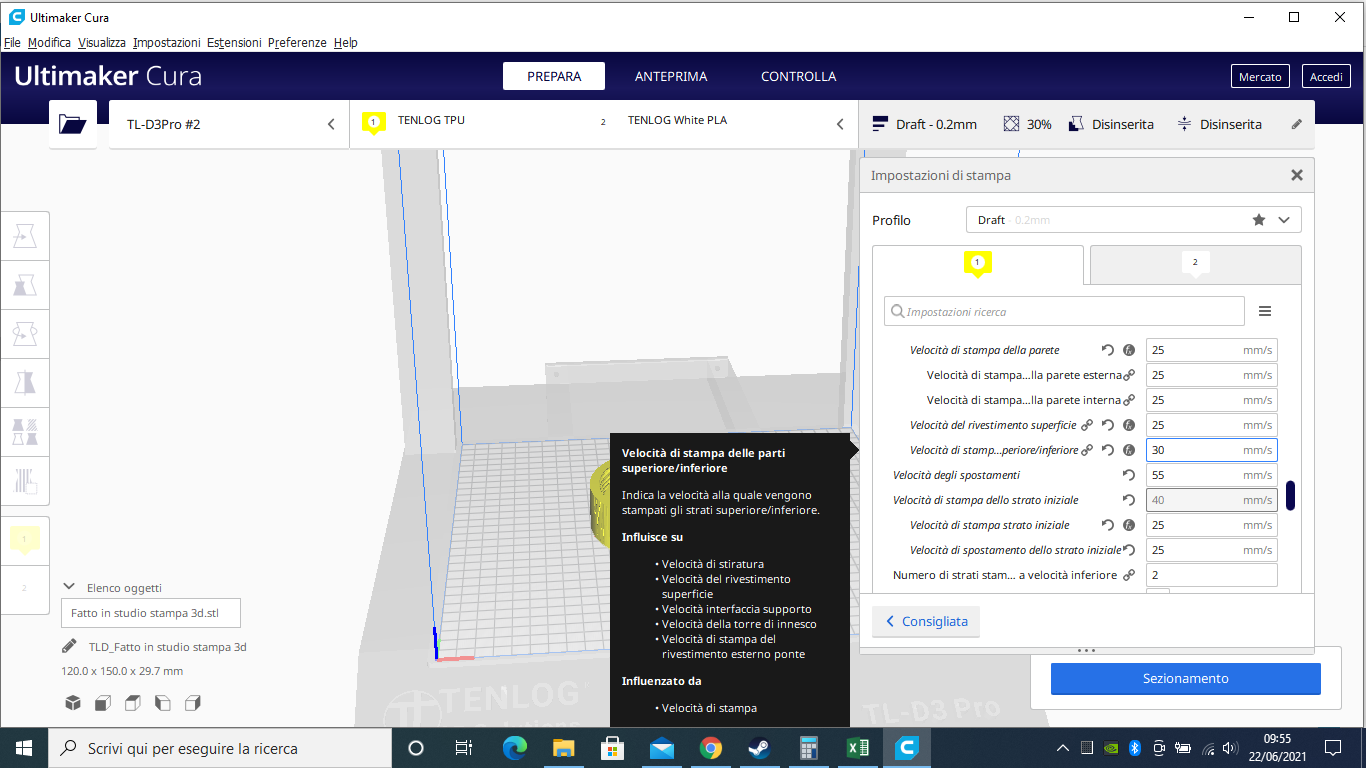1366x768 pixels.
Task: Switch to front view cube icon
Action: click(102, 703)
